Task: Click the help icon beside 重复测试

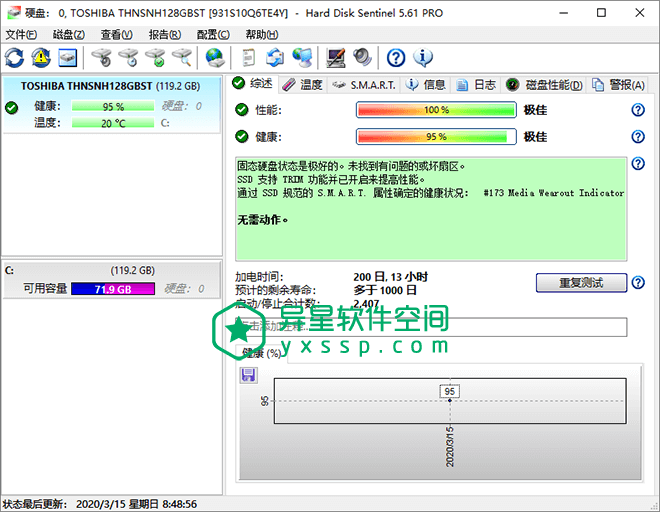Action: [x=638, y=283]
